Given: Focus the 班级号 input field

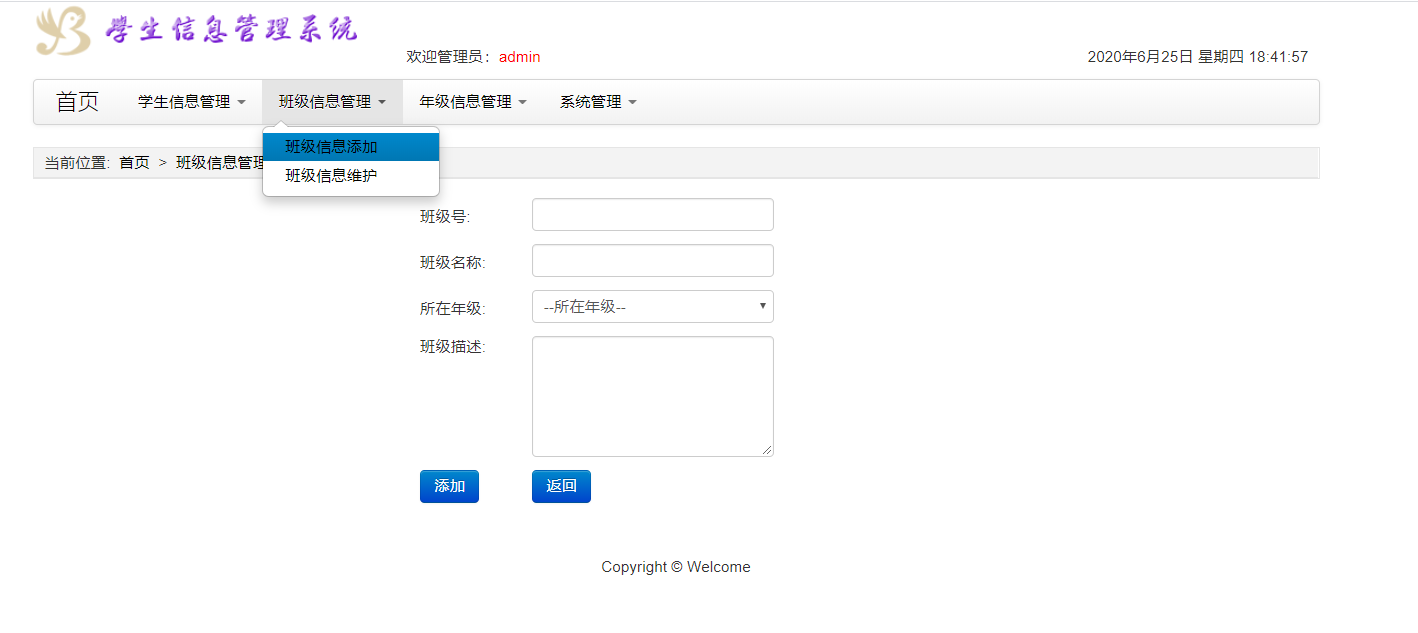Looking at the screenshot, I should pos(653,215).
